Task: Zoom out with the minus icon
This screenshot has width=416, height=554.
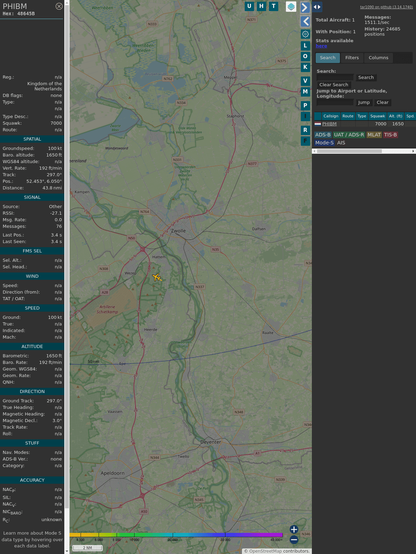Action: 294,540
